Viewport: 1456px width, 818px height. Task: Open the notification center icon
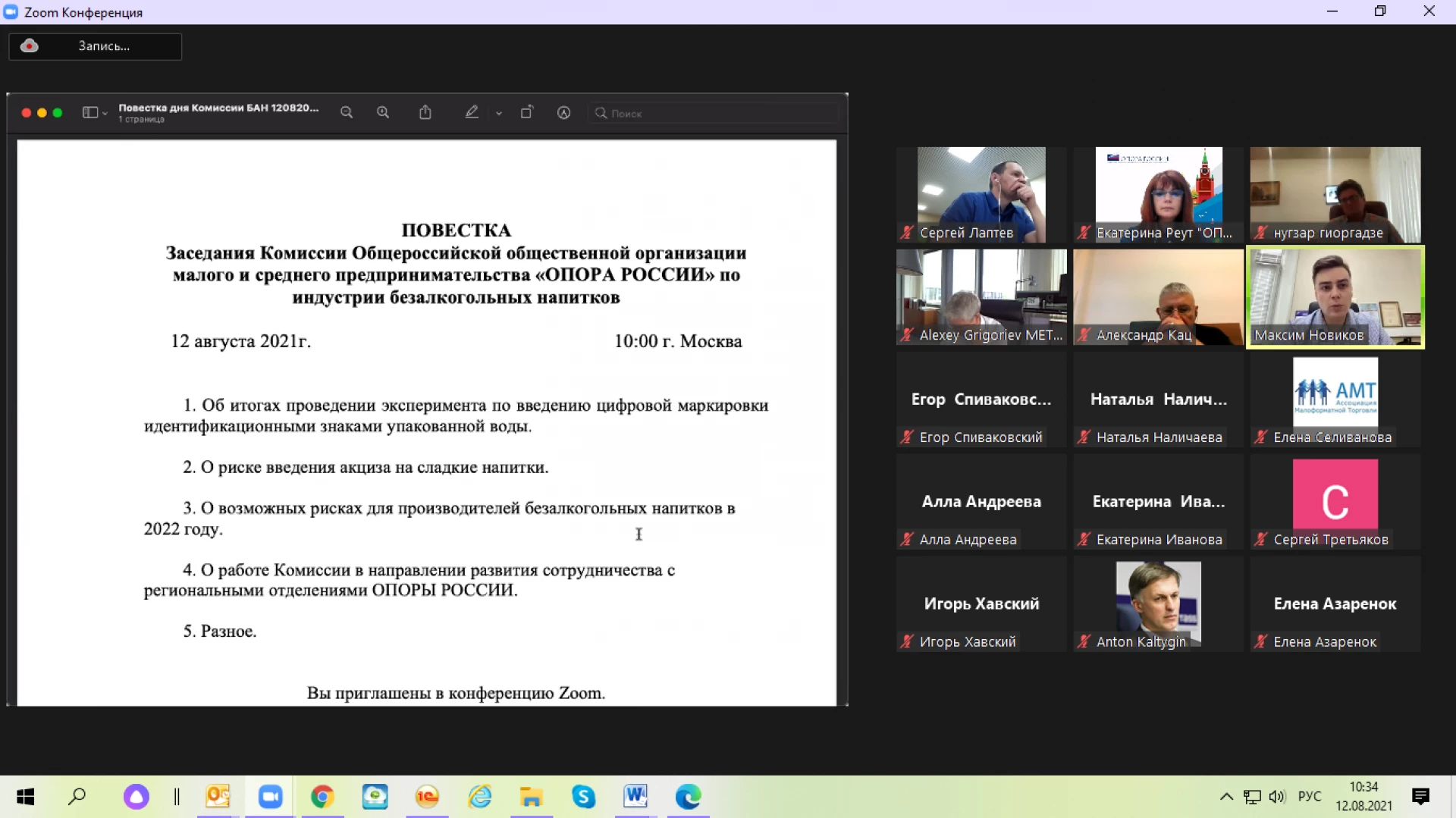pyautogui.click(x=1421, y=797)
